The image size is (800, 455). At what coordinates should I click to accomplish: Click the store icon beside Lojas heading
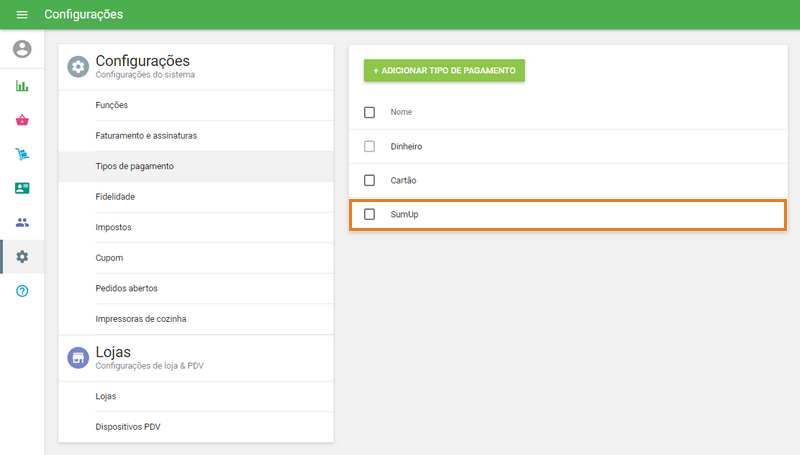click(78, 358)
